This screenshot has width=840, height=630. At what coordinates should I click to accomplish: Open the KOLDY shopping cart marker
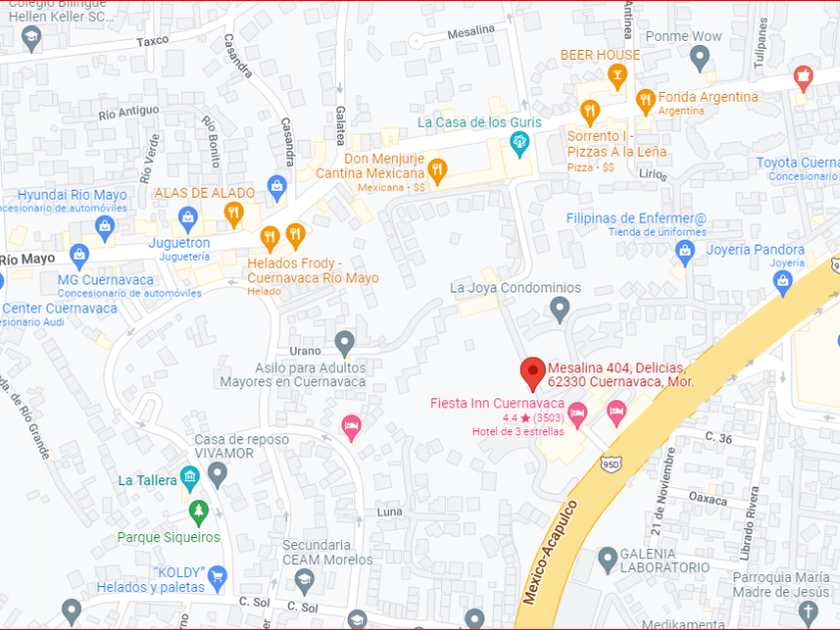point(217,579)
